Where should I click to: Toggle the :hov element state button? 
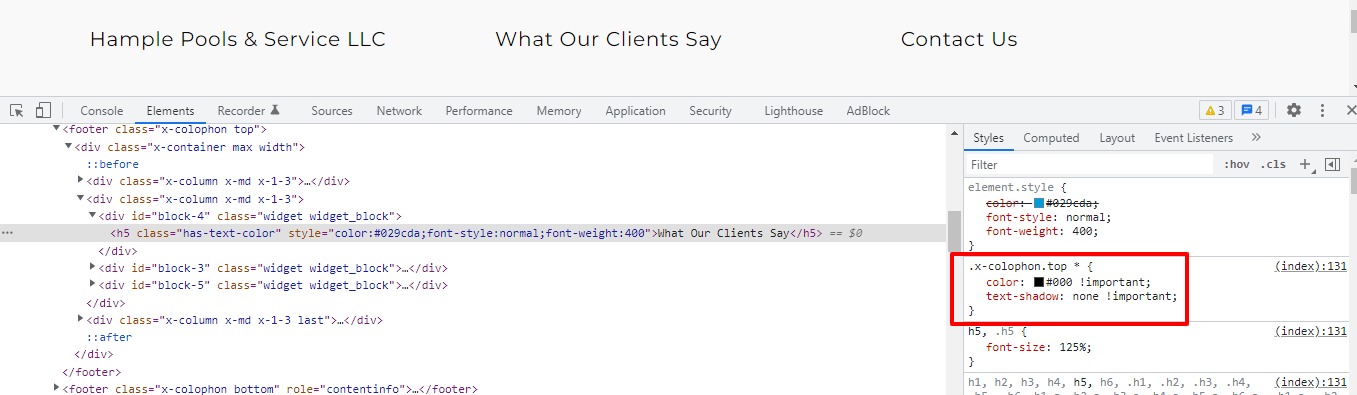coord(1237,164)
